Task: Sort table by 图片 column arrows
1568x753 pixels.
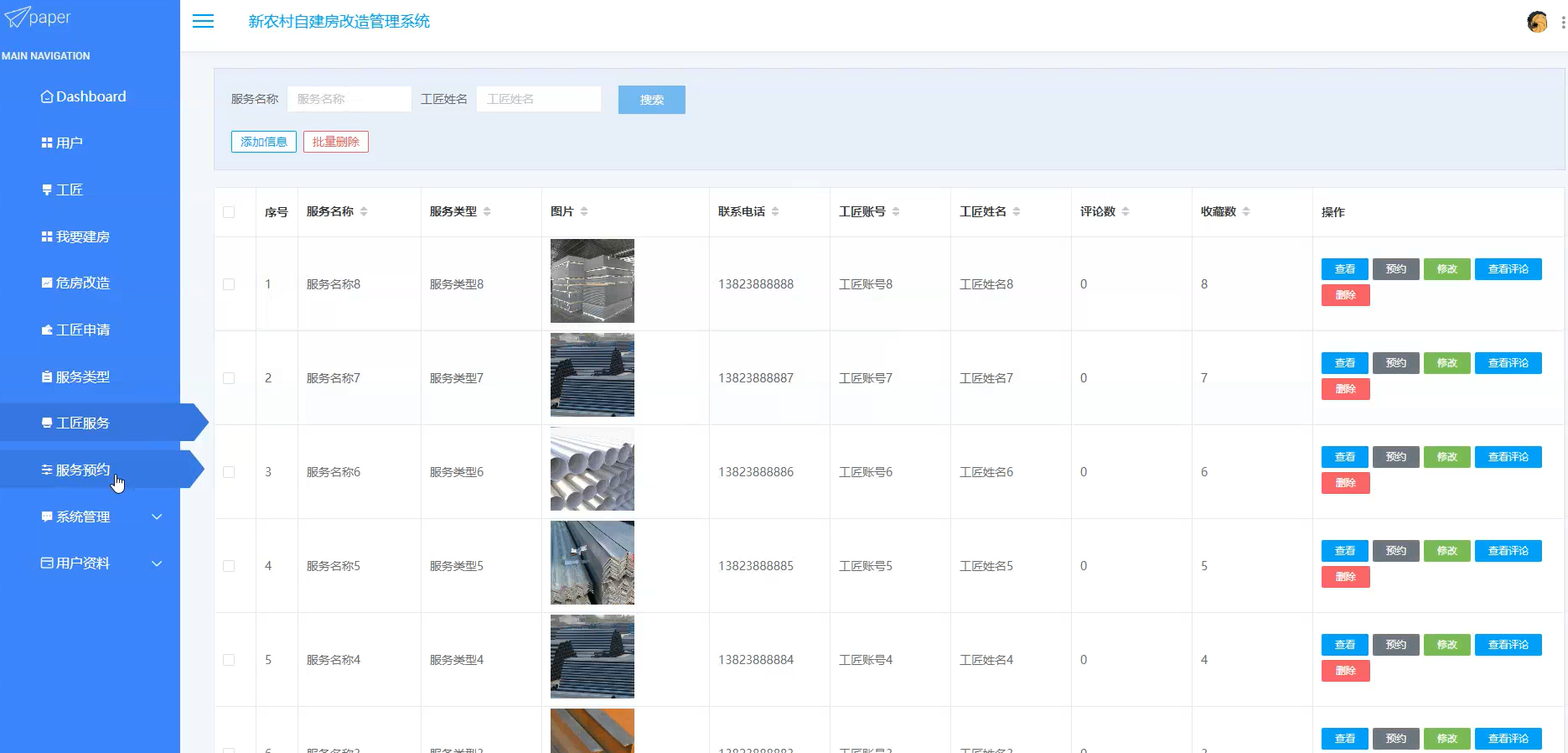Action: (584, 212)
